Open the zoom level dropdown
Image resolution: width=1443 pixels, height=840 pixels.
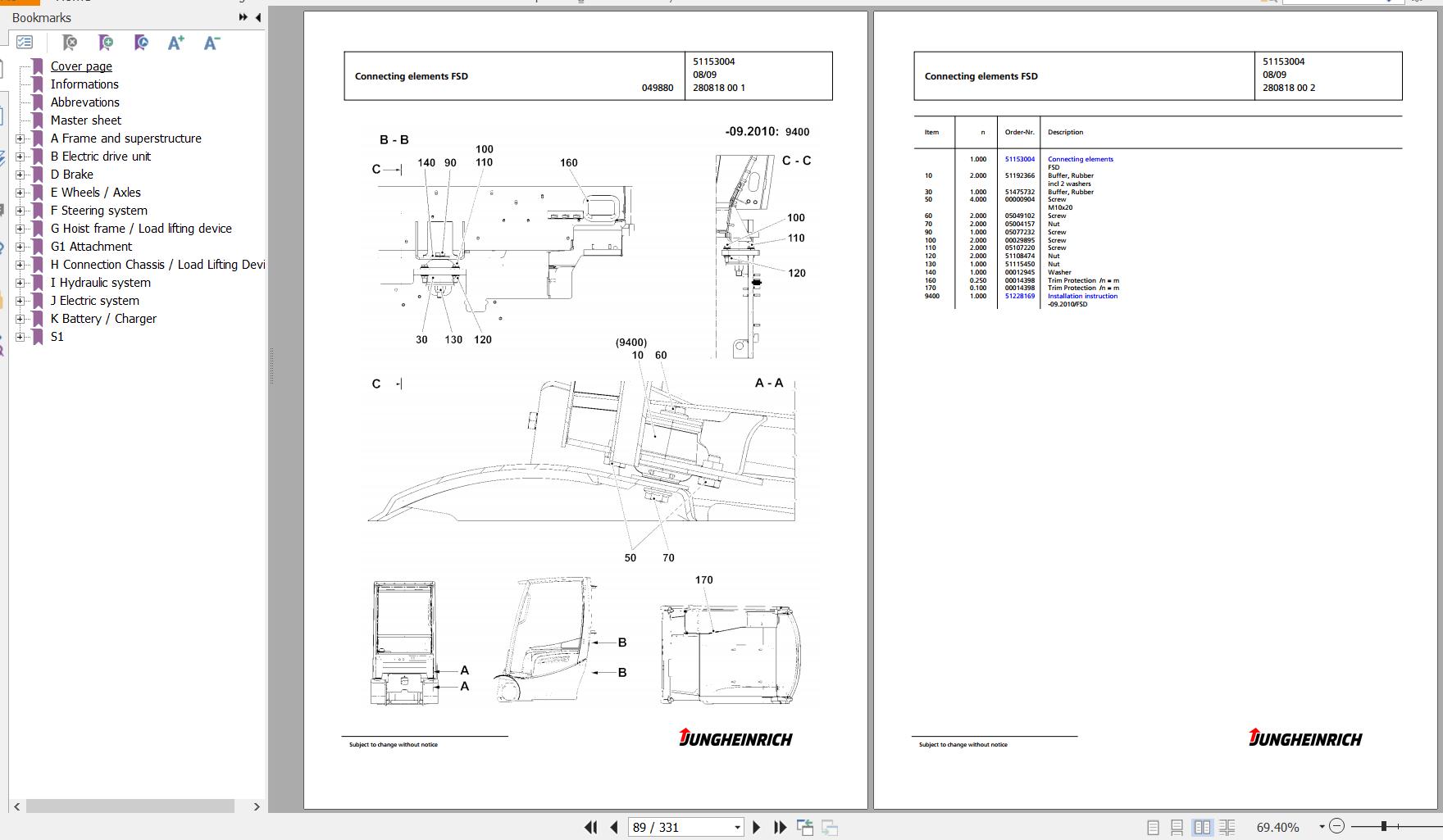pos(1322,827)
